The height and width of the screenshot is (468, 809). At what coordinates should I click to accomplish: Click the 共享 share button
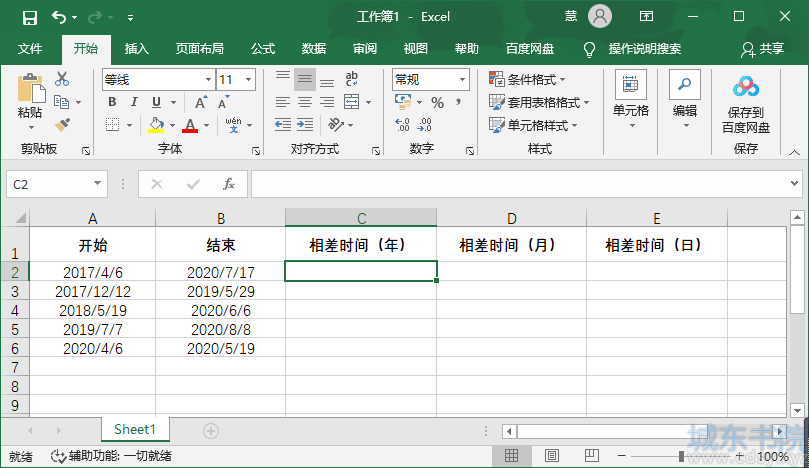point(763,49)
